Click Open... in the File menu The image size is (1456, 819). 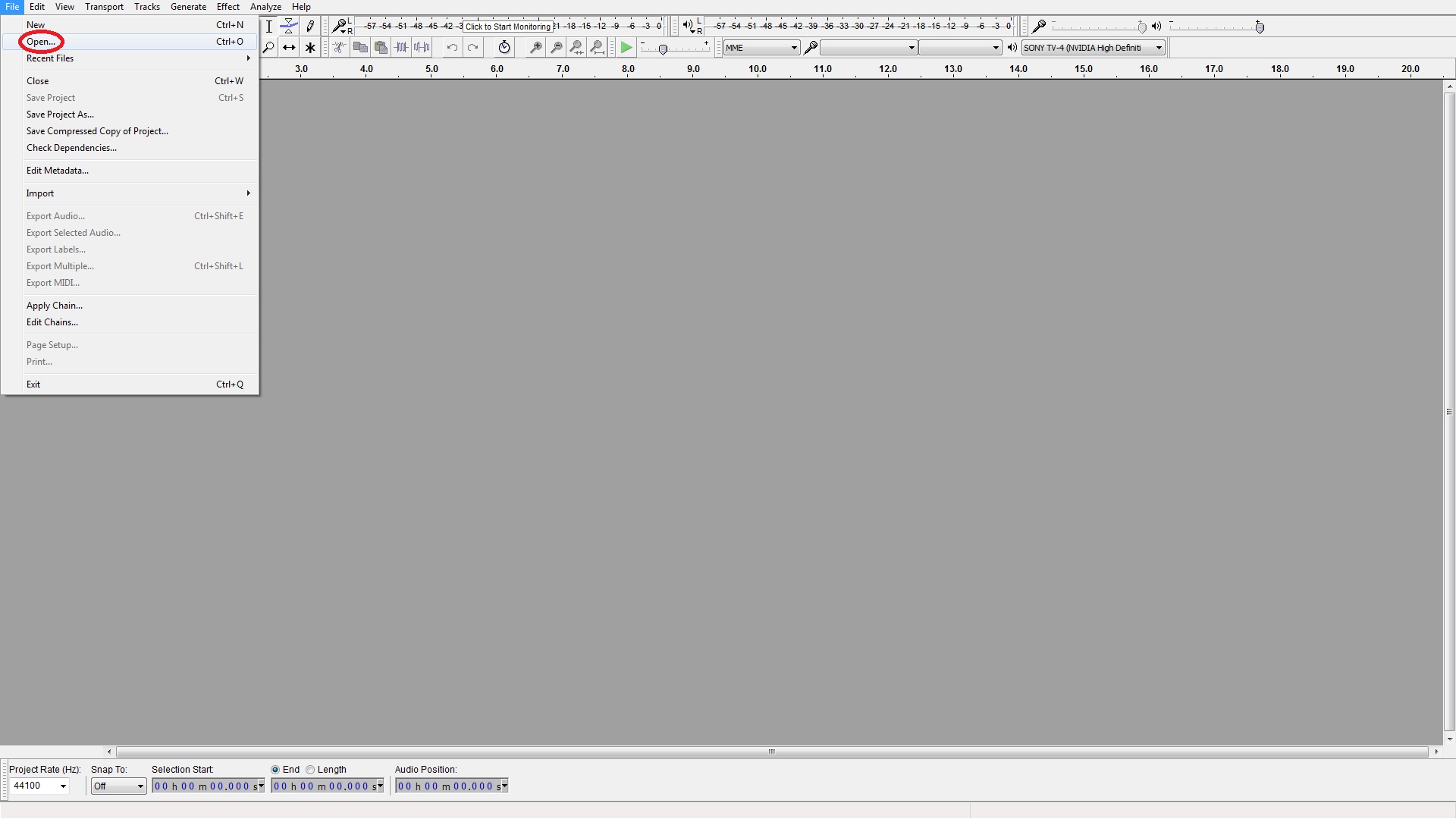click(x=41, y=42)
